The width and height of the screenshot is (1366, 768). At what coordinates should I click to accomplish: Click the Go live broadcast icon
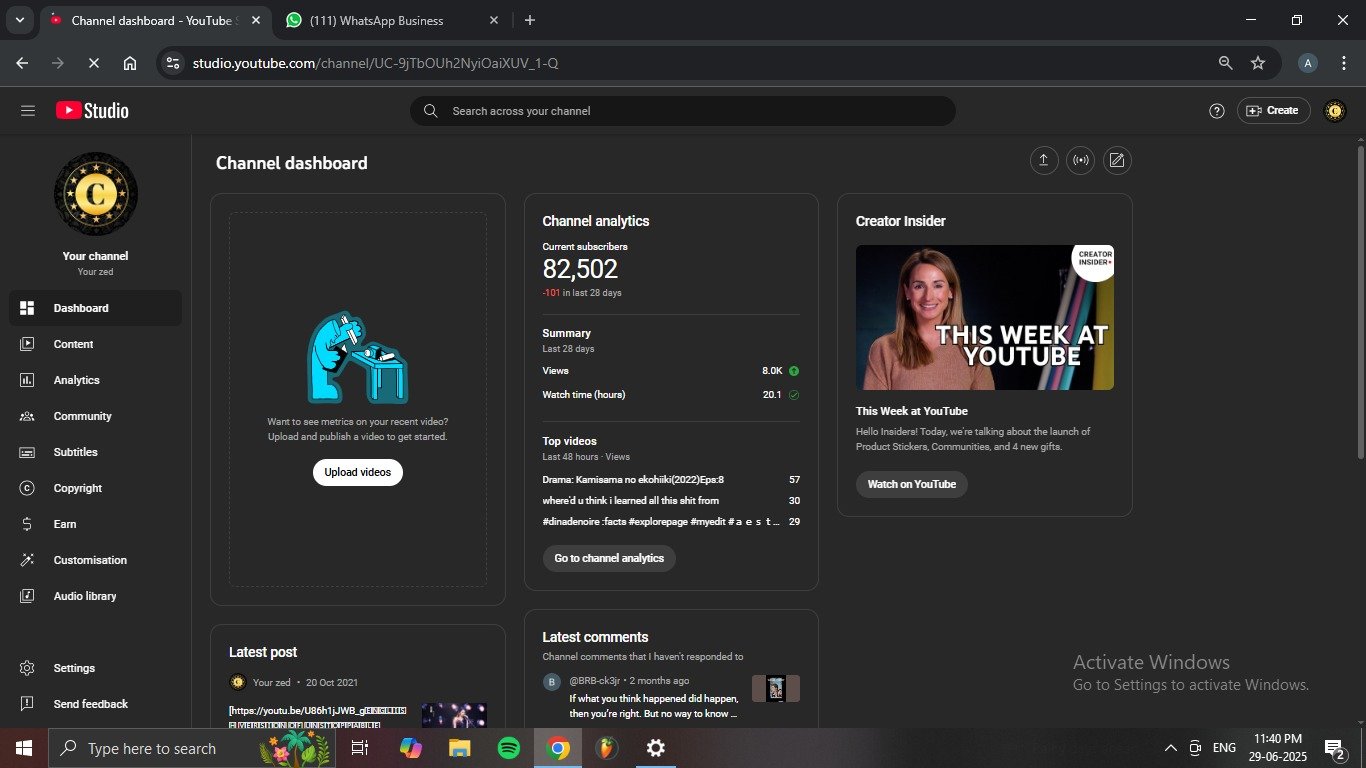(1081, 161)
